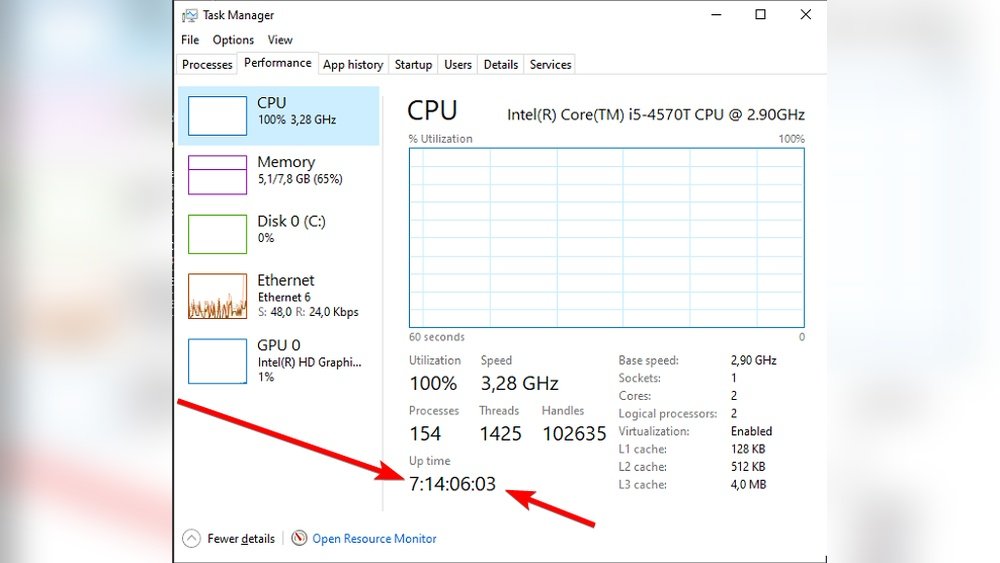
Task: Switch to the App history tab
Action: [353, 65]
